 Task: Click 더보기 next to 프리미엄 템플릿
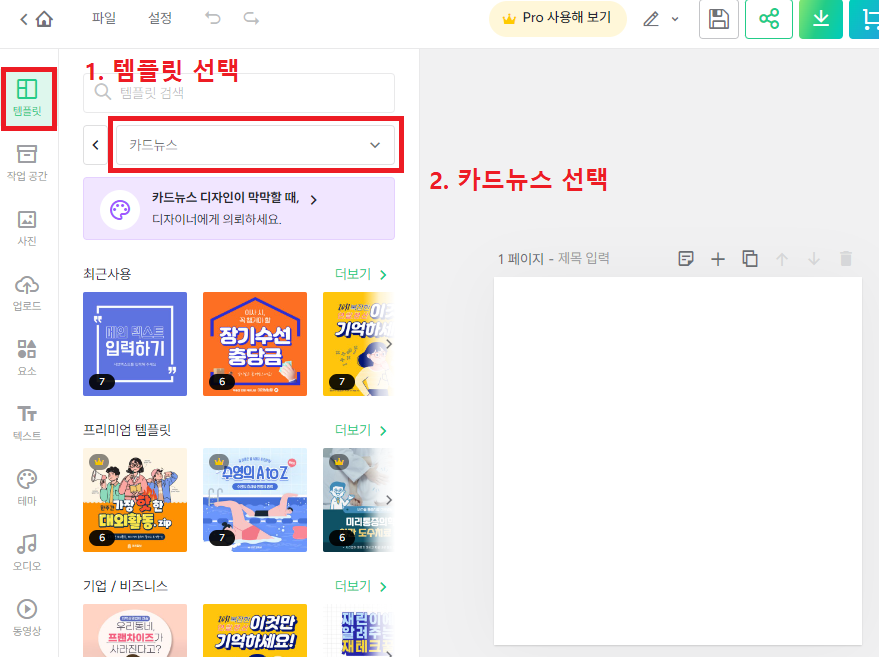(360, 430)
